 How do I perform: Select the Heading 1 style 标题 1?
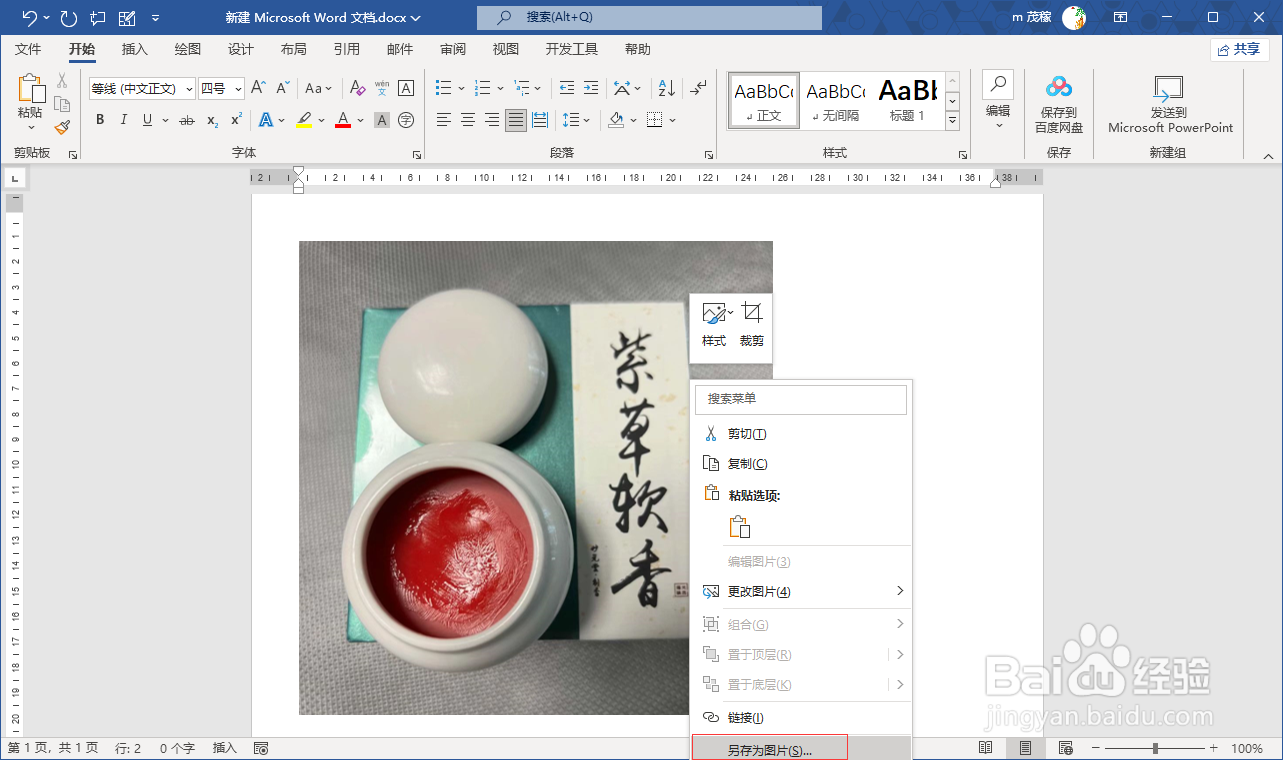(907, 100)
